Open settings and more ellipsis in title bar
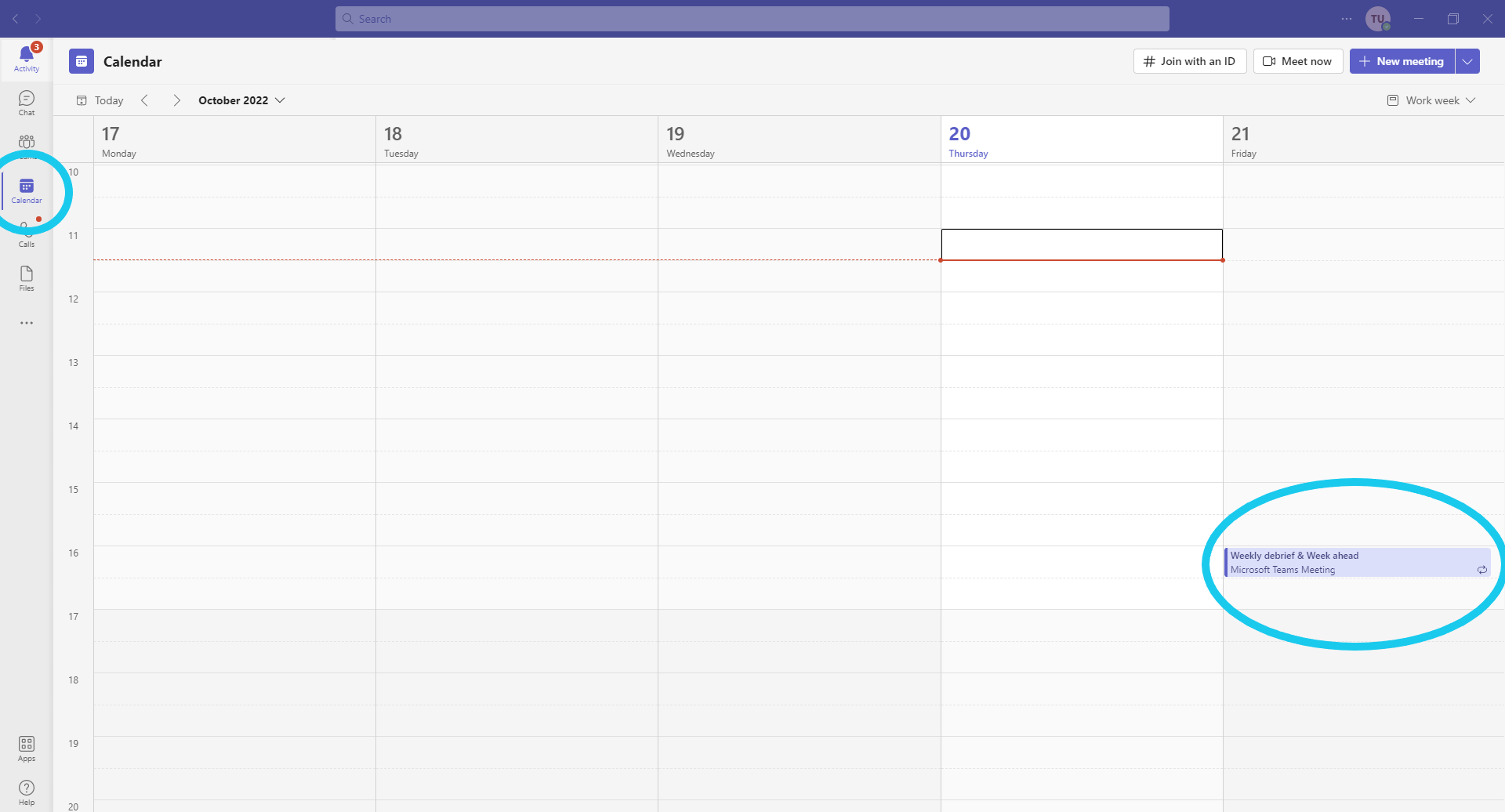Image resolution: width=1505 pixels, height=812 pixels. coord(1346,19)
